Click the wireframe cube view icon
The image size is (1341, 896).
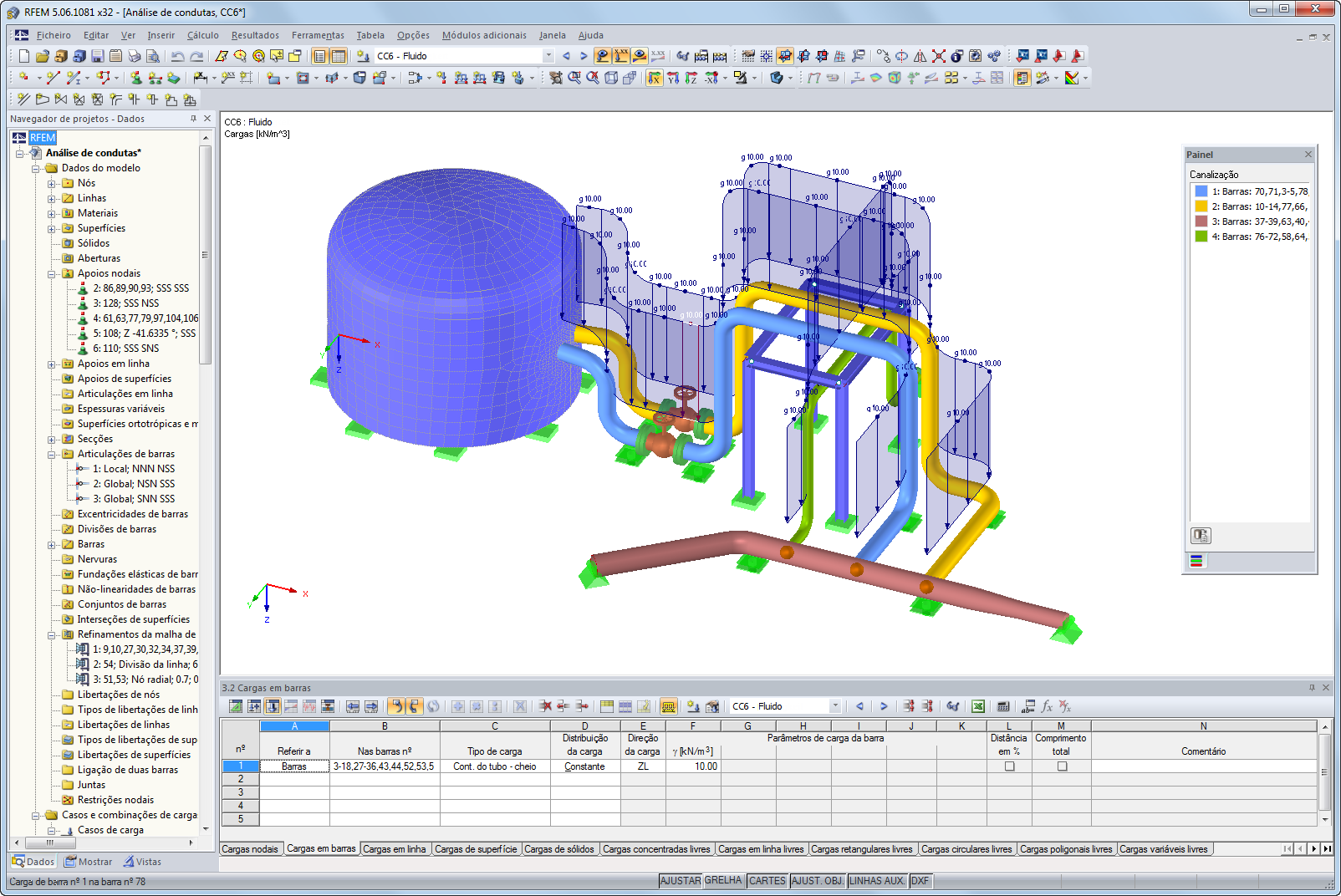click(x=611, y=78)
